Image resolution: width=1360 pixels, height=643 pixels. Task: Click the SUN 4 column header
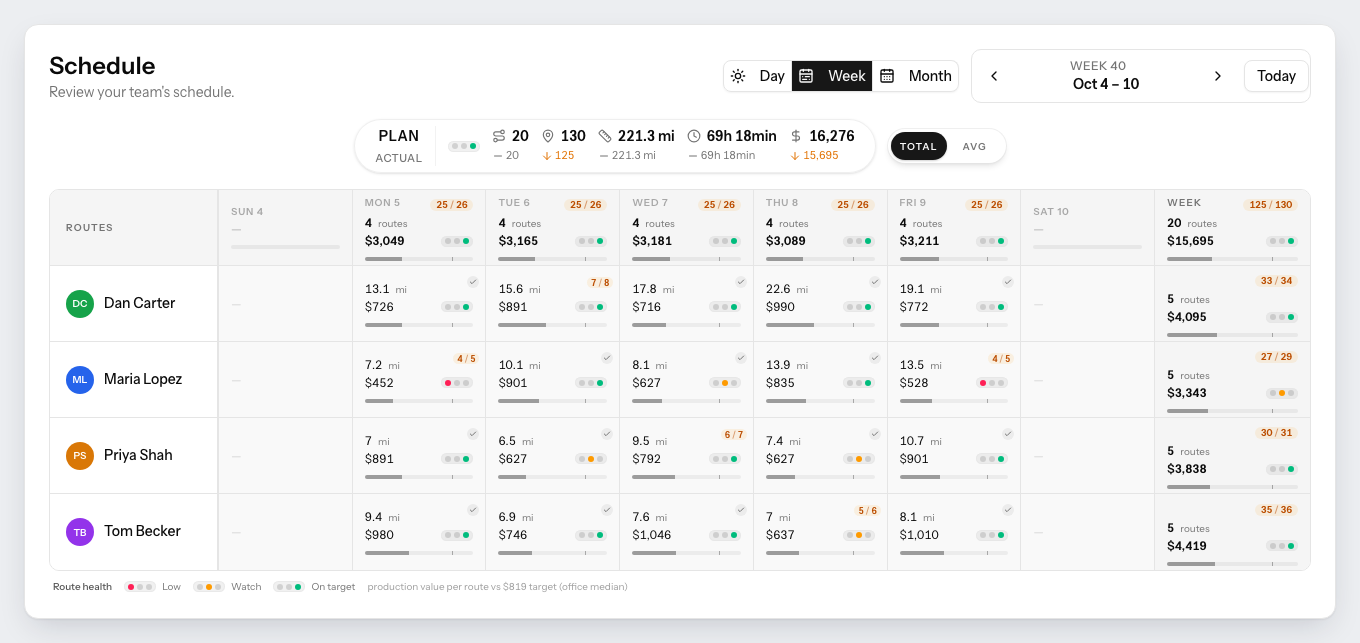tap(285, 227)
